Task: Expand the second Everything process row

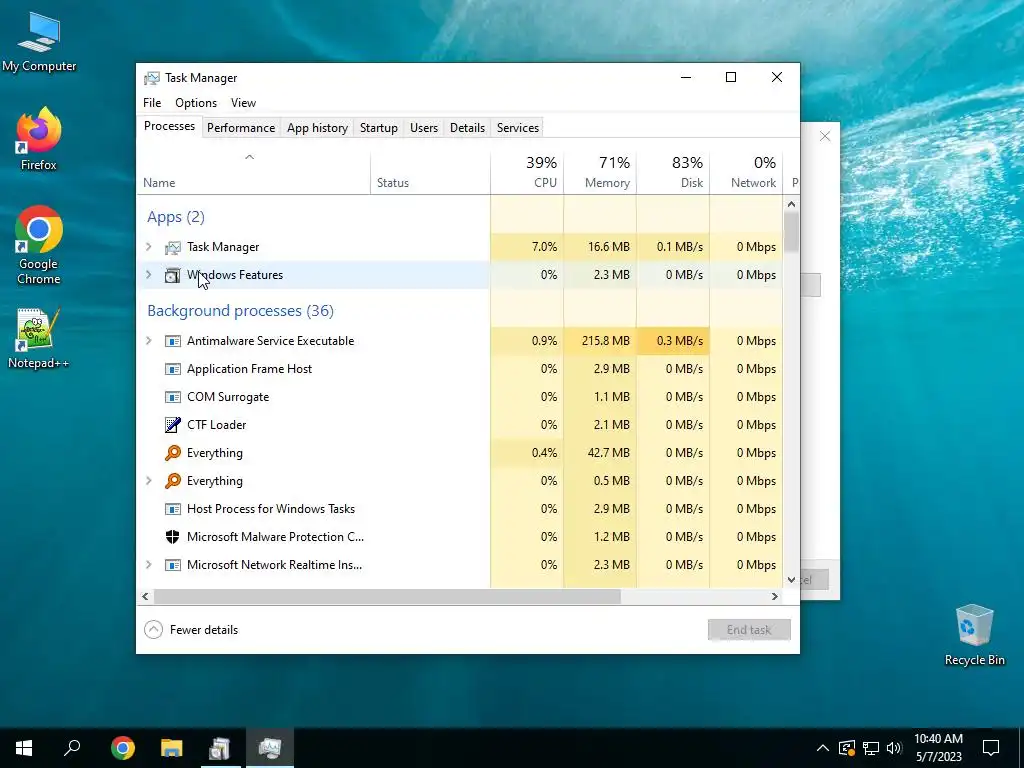Action: [x=149, y=481]
